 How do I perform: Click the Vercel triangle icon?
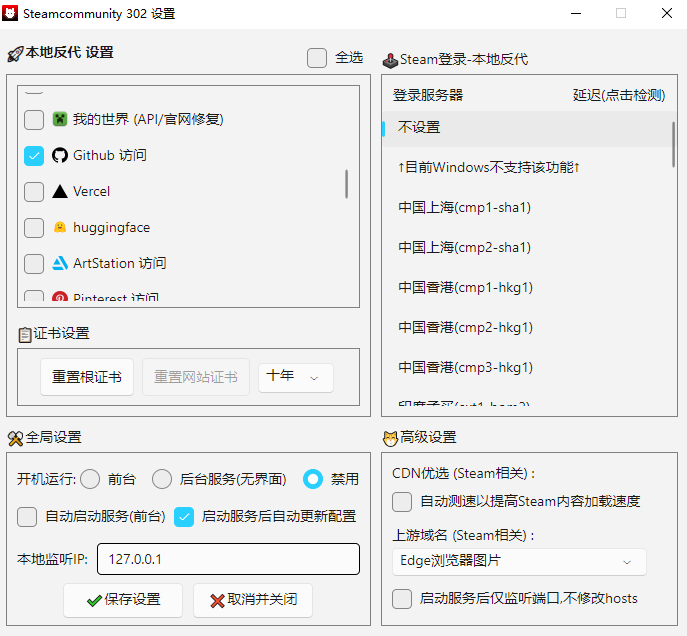coord(60,191)
